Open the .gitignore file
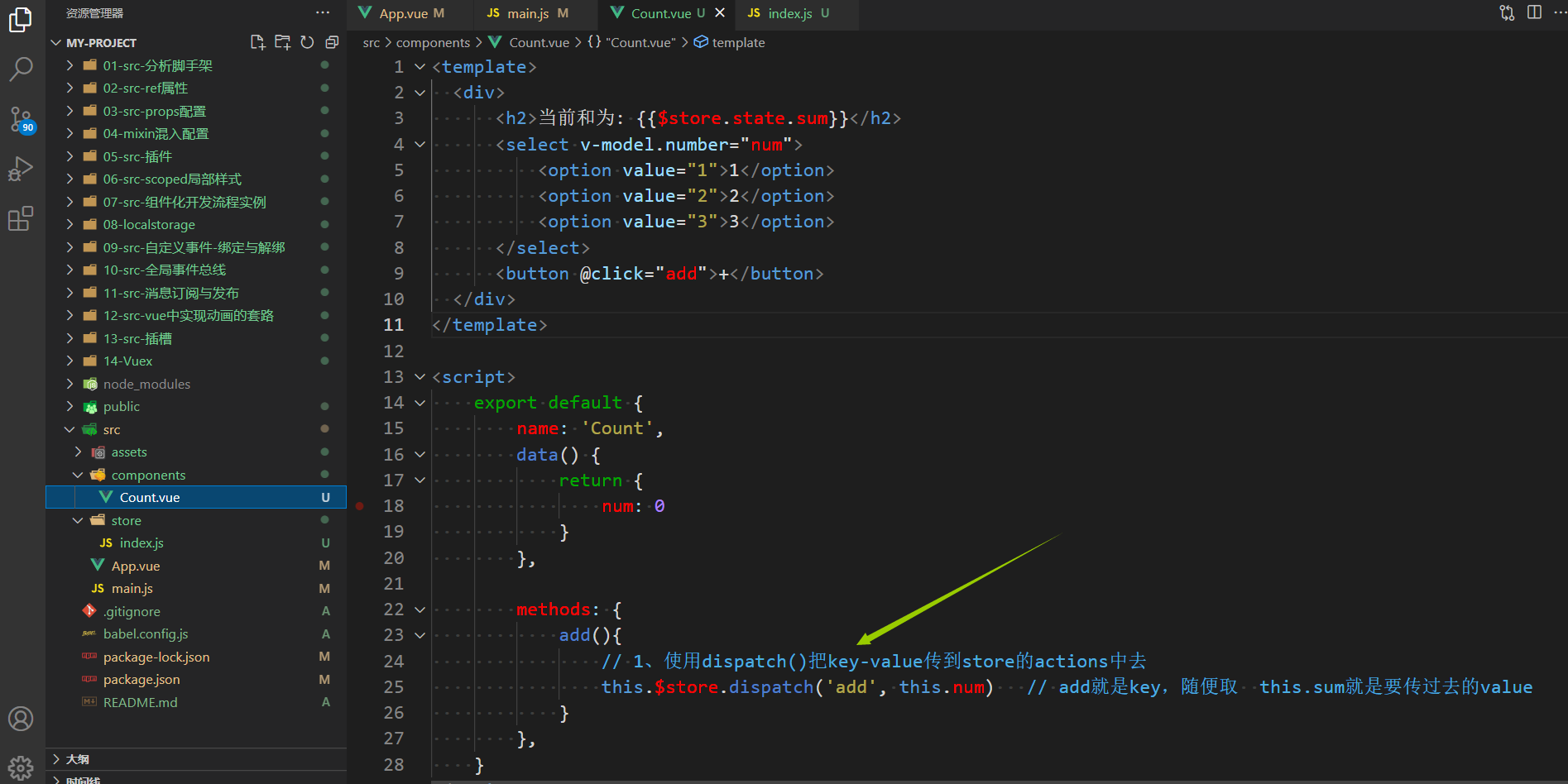This screenshot has width=1568, height=784. pyautogui.click(x=196, y=611)
